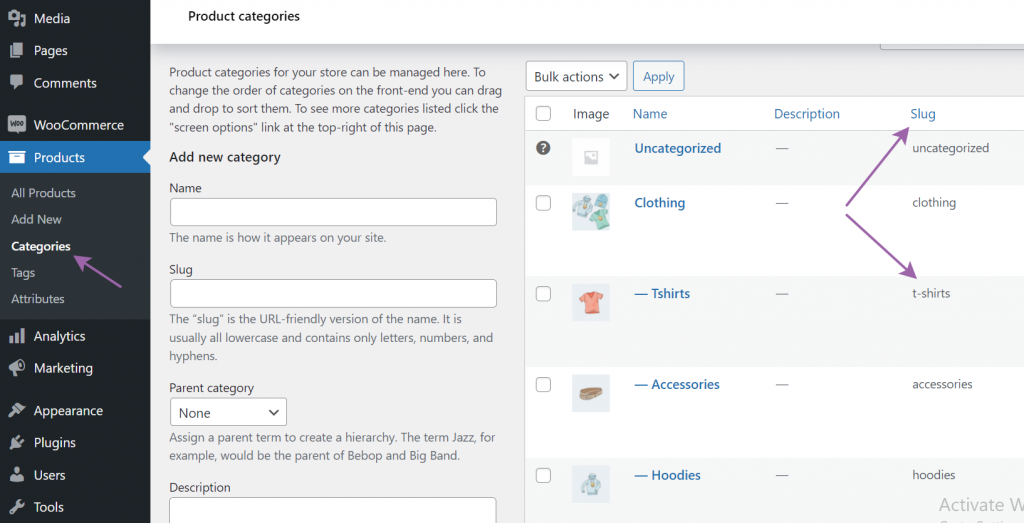Tick the Tshirts category checkbox
1024x523 pixels.
[x=543, y=294]
